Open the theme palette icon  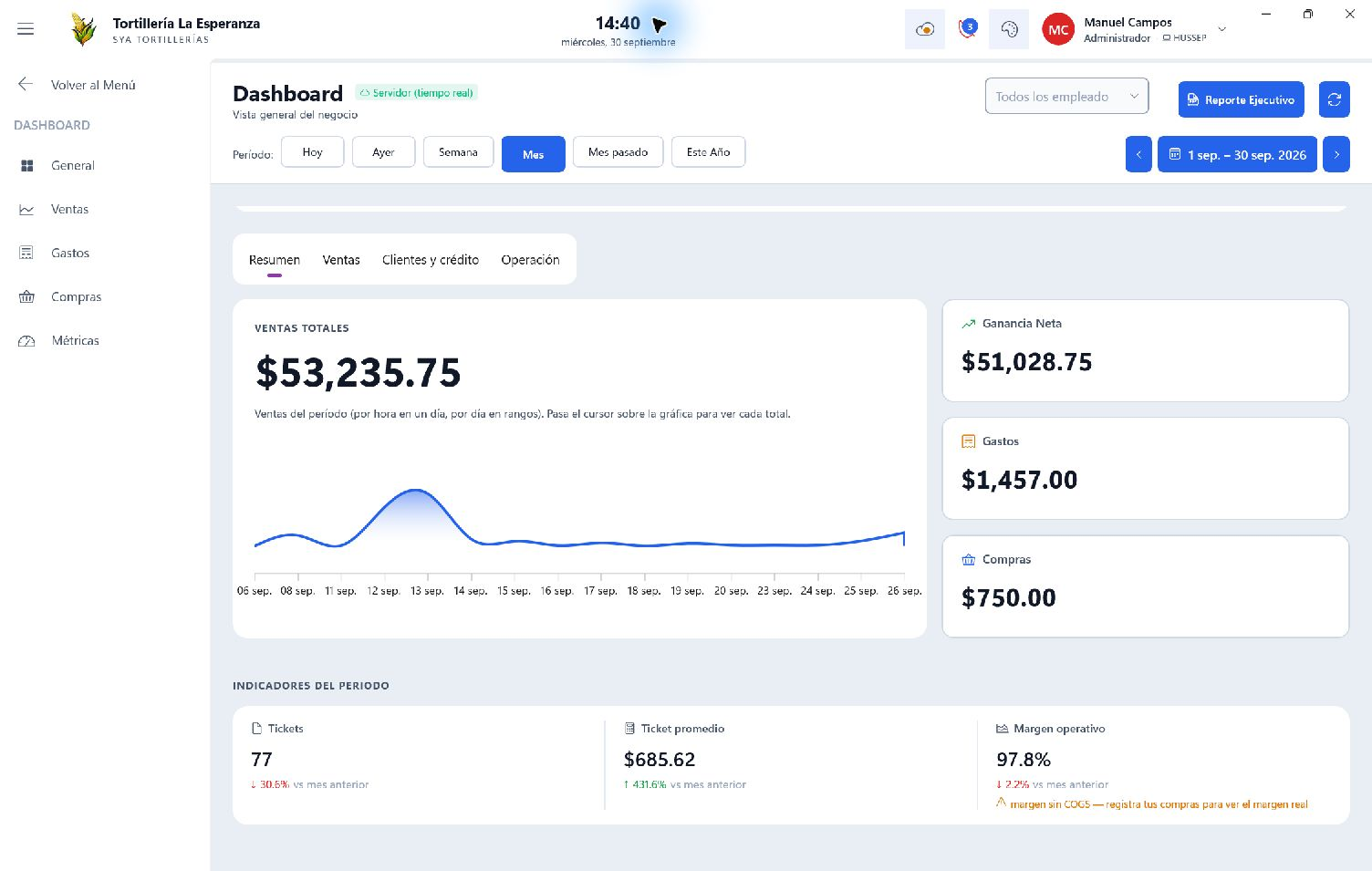tap(1009, 29)
